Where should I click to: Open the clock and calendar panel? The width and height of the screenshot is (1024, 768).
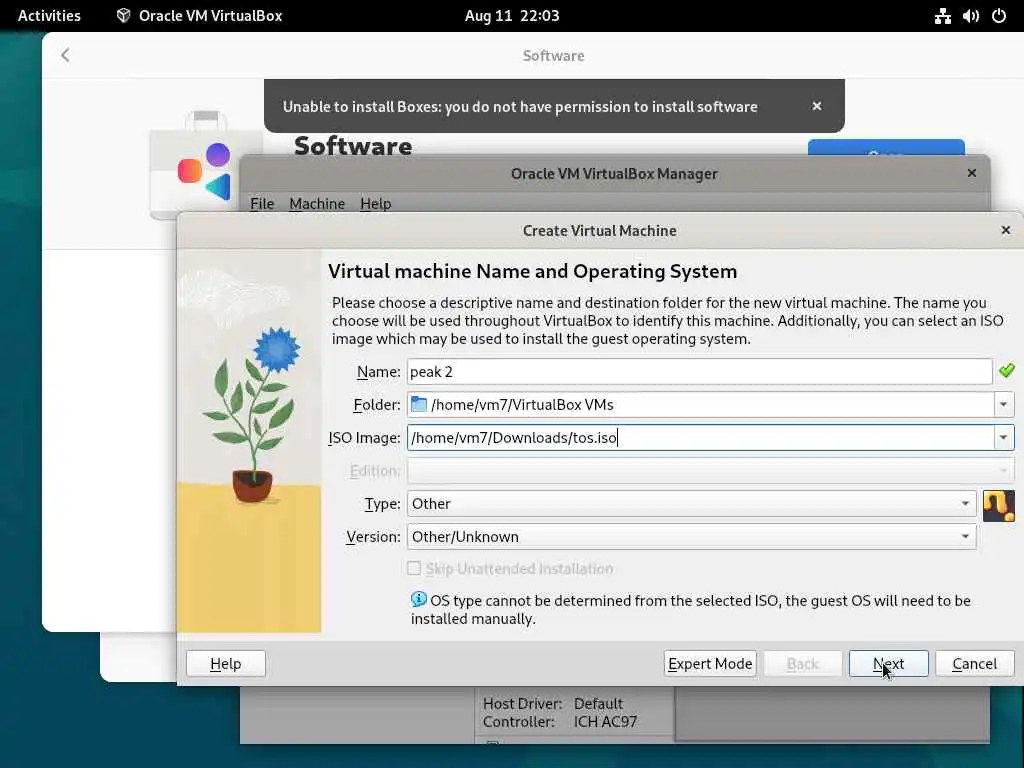pos(512,16)
